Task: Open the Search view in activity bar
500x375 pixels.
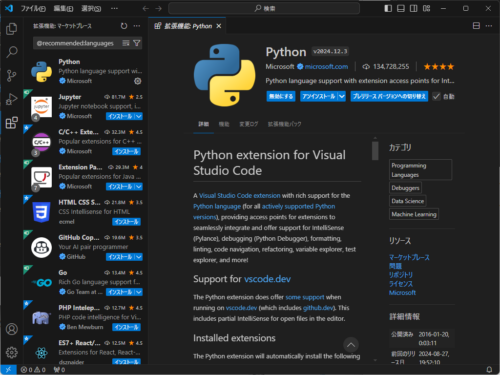Action: click(x=12, y=52)
